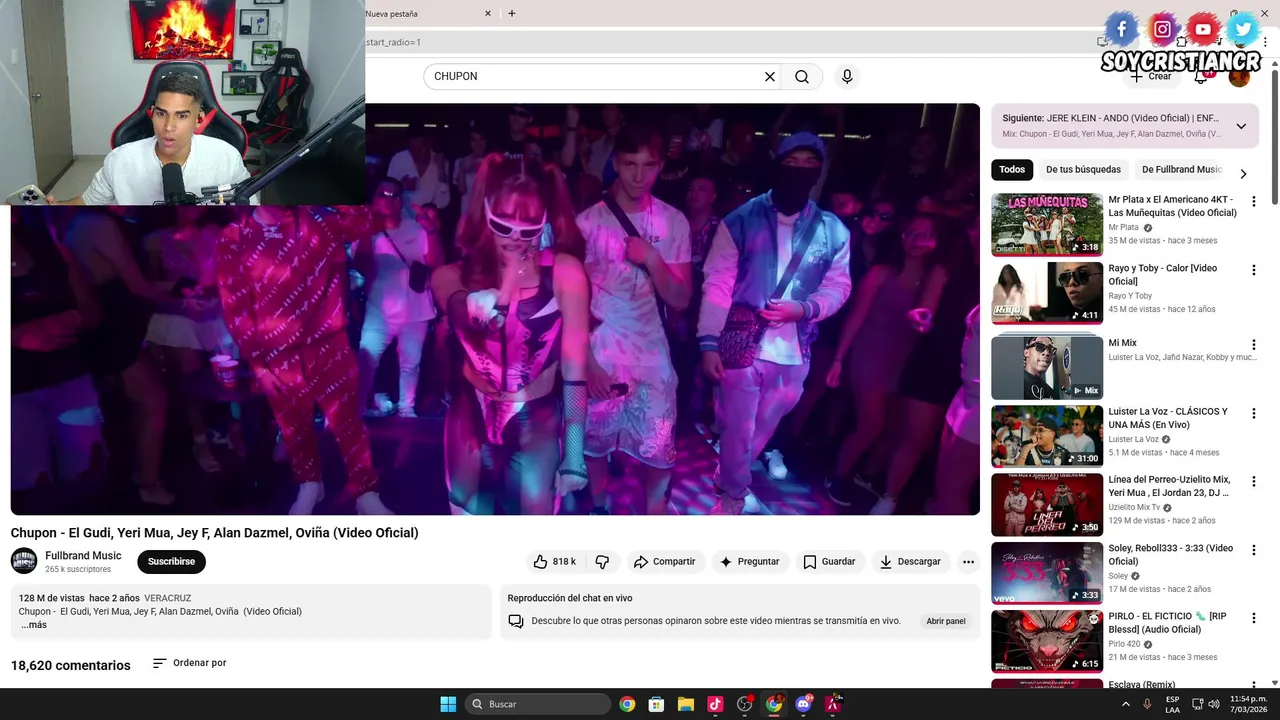The width and height of the screenshot is (1280, 720).
Task: Open Compartir share dialog
Action: [665, 562]
